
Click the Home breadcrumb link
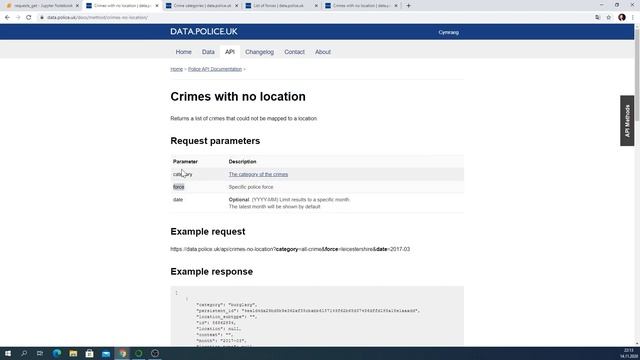click(177, 69)
